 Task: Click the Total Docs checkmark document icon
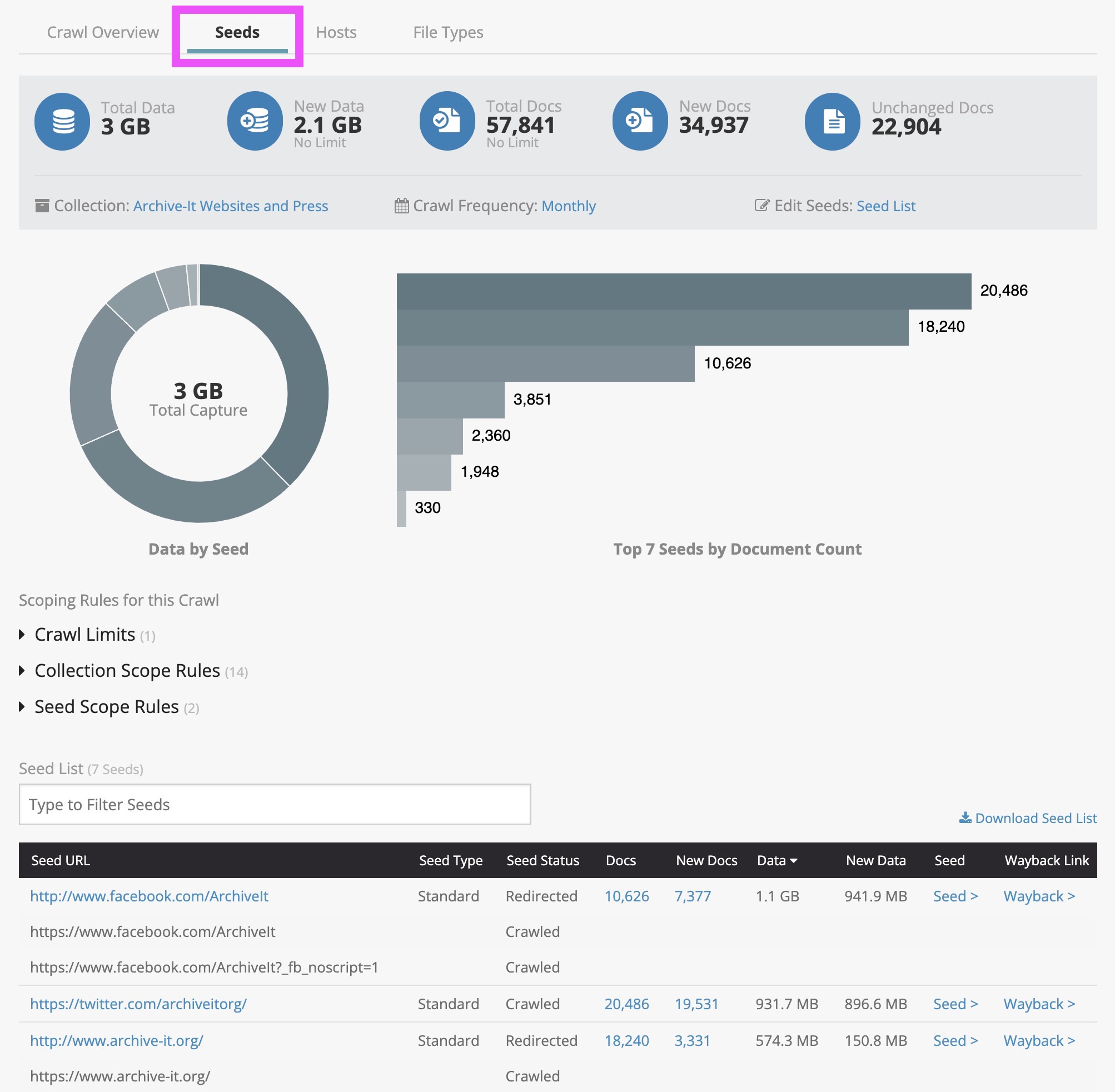447,121
